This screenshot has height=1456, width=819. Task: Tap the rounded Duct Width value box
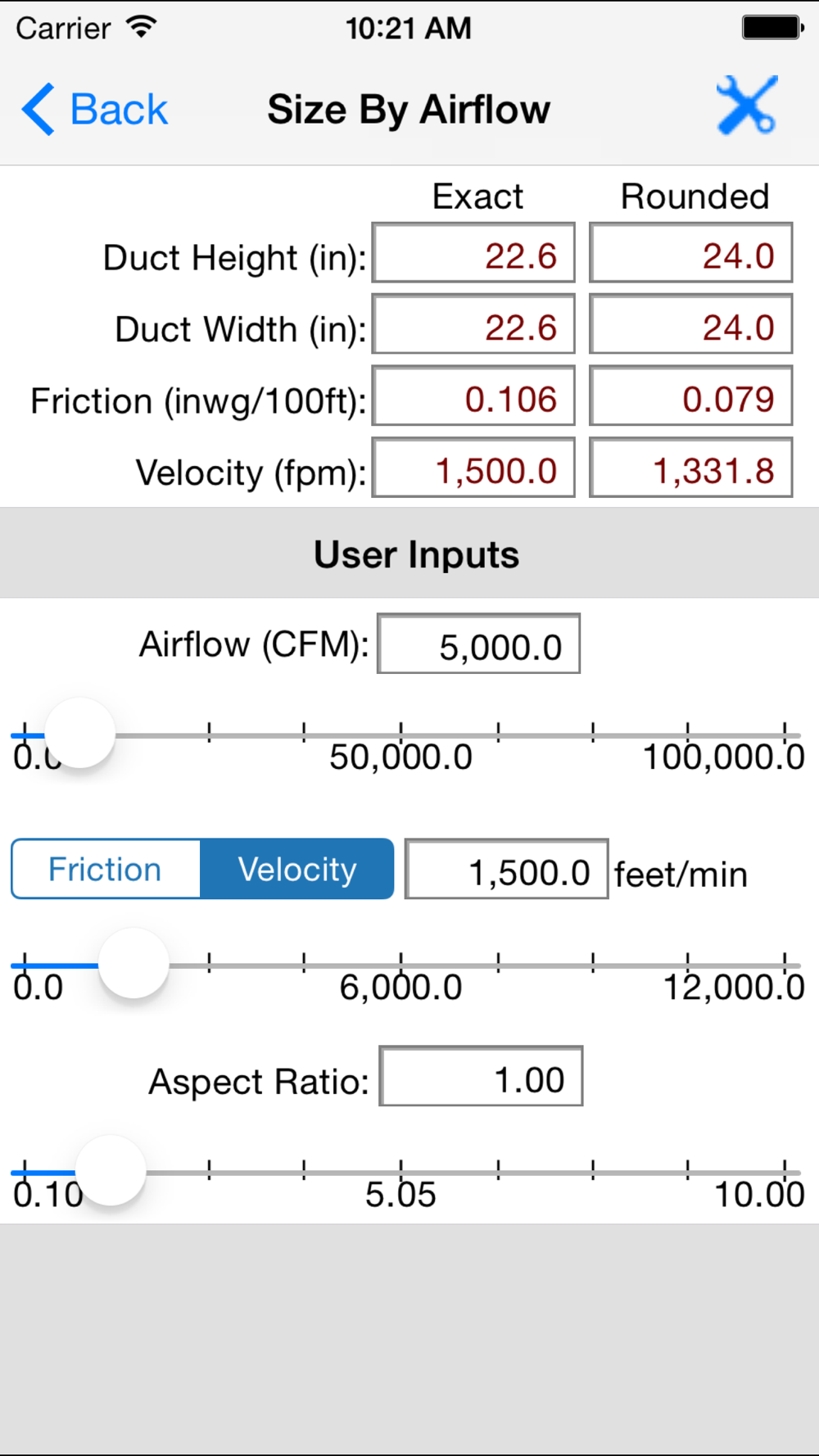[x=690, y=325]
